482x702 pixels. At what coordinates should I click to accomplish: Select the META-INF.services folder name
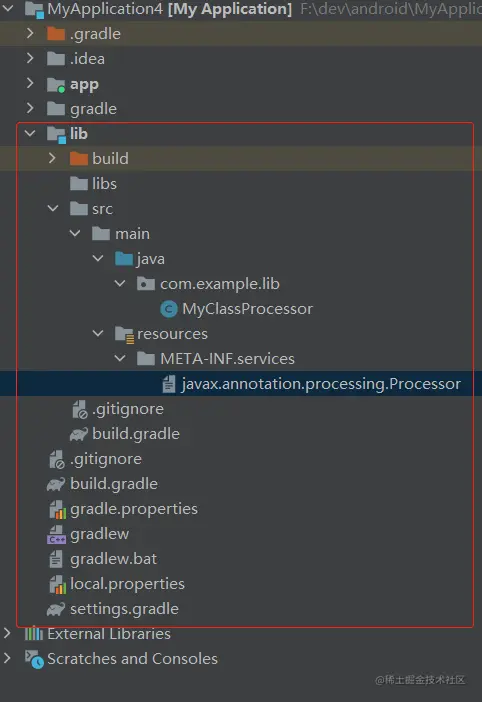(227, 359)
